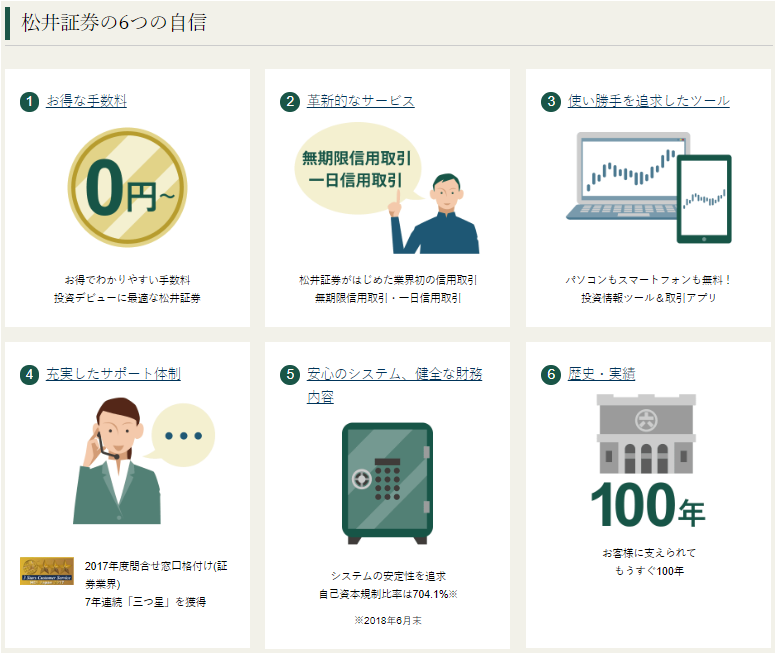Viewport: 776px width, 654px height.
Task: Click the gray building illustration
Action: click(x=646, y=434)
